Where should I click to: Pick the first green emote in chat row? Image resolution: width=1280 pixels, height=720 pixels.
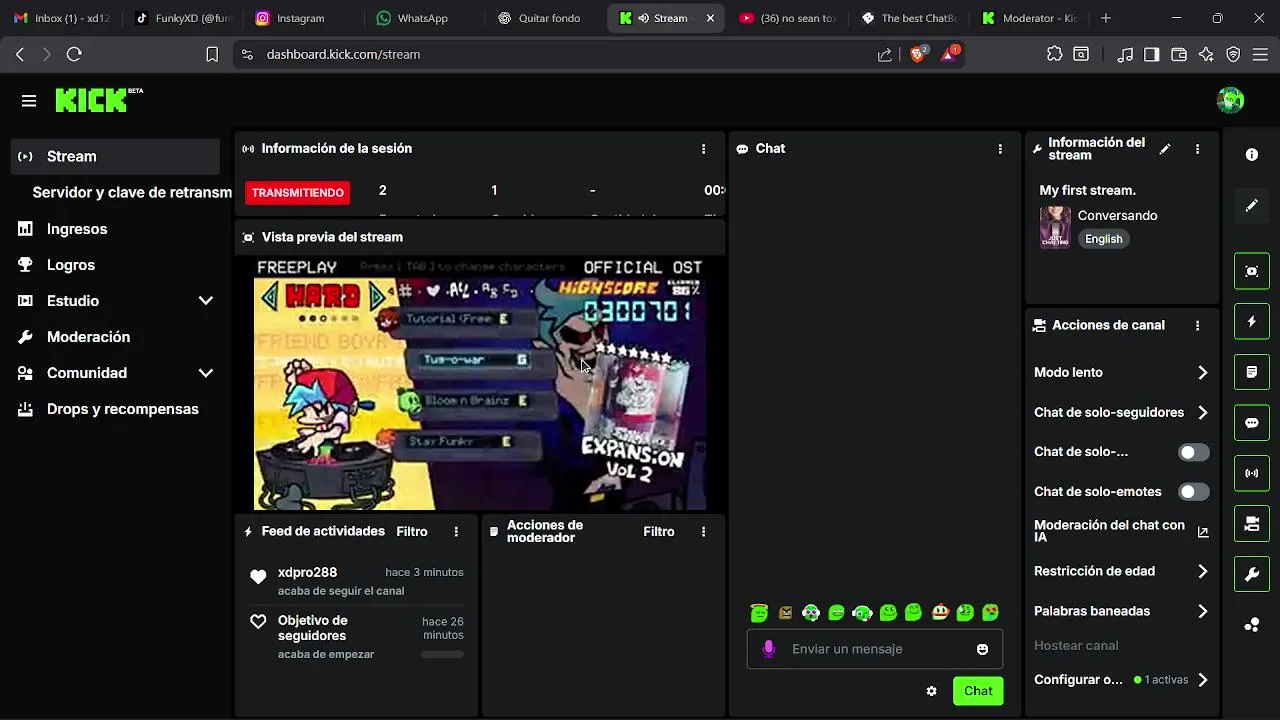click(759, 613)
